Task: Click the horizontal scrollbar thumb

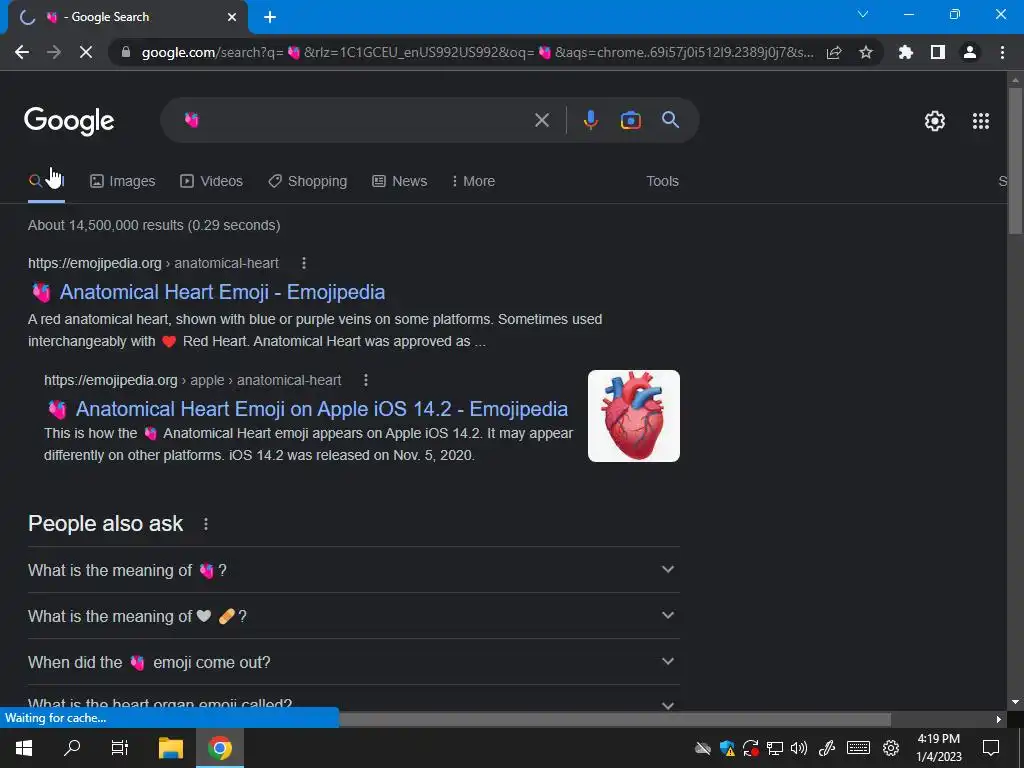Action: 615,719
